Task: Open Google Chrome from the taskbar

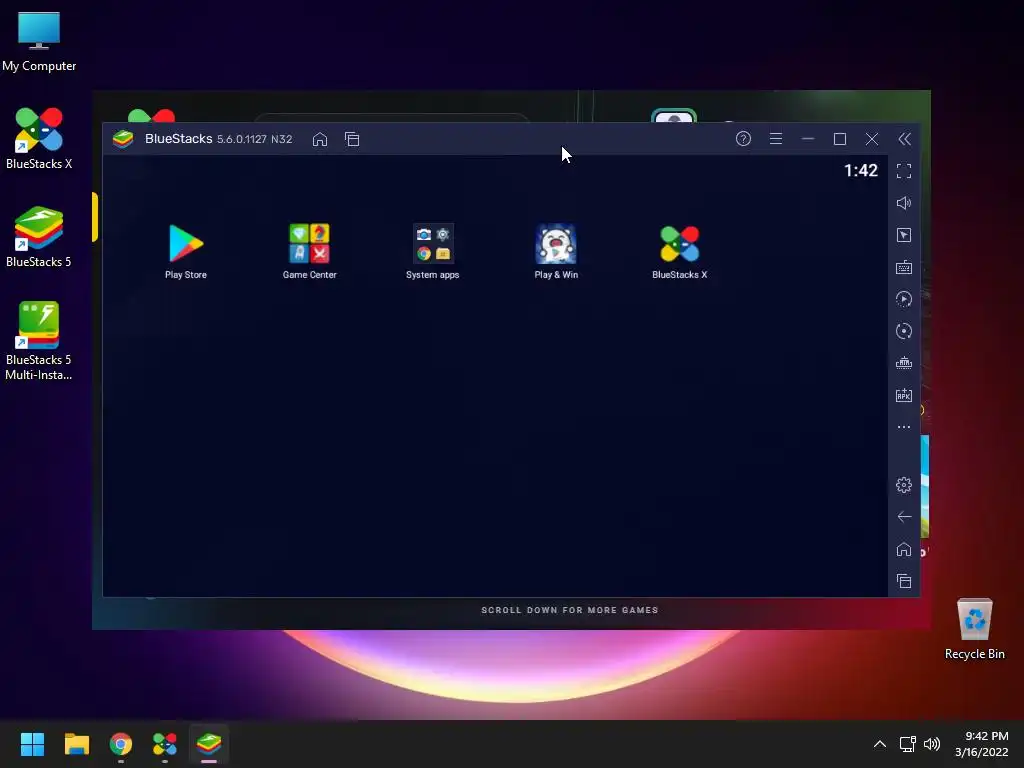Action: [121, 744]
